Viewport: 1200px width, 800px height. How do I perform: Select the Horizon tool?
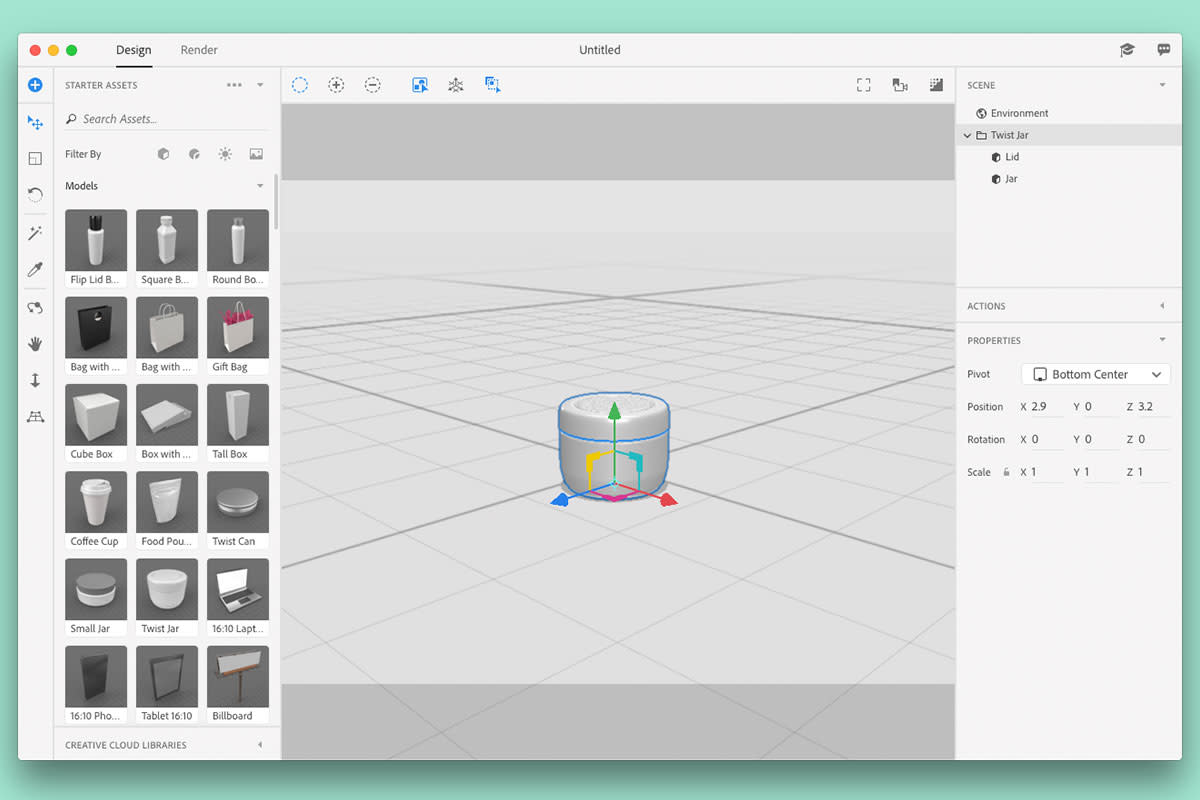click(x=35, y=417)
